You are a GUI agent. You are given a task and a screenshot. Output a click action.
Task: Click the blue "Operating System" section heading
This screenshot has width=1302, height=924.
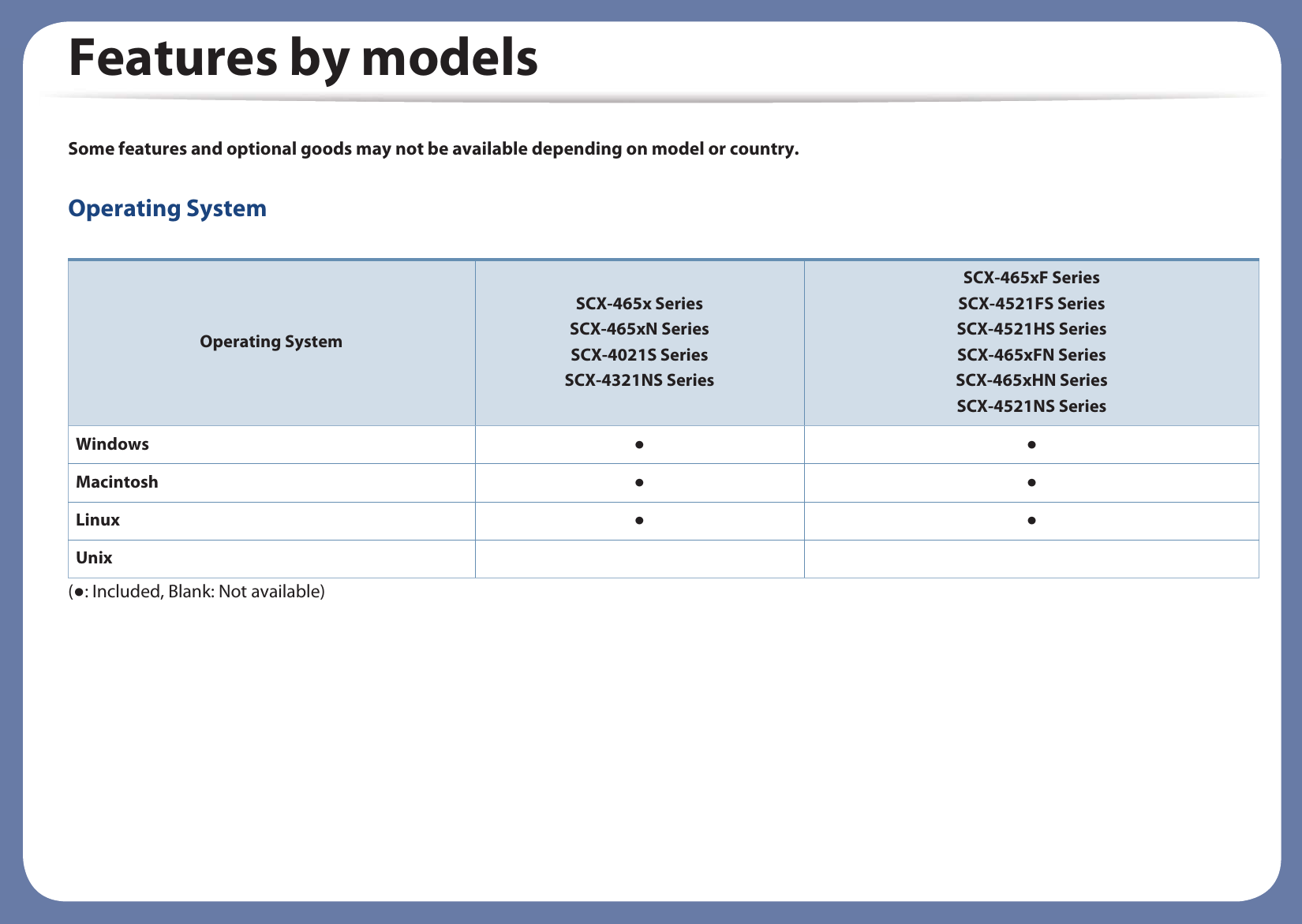click(x=167, y=208)
